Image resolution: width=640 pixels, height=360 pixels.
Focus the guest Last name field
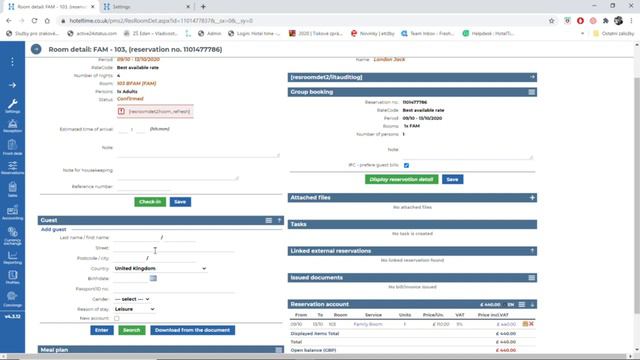136,237
